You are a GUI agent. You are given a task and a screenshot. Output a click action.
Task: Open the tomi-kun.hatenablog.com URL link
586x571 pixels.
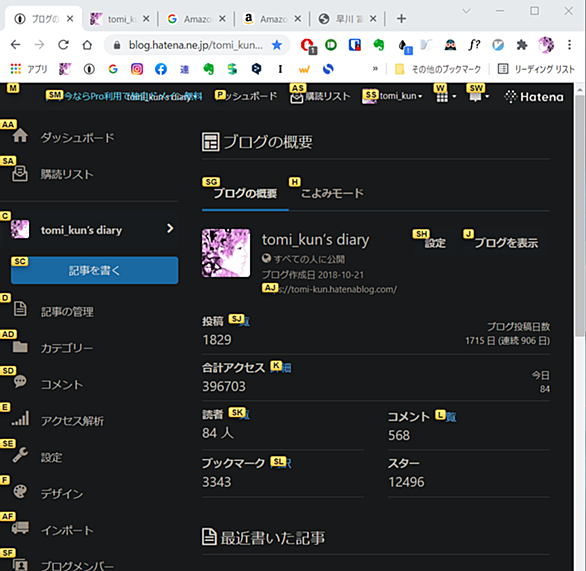pos(330,289)
